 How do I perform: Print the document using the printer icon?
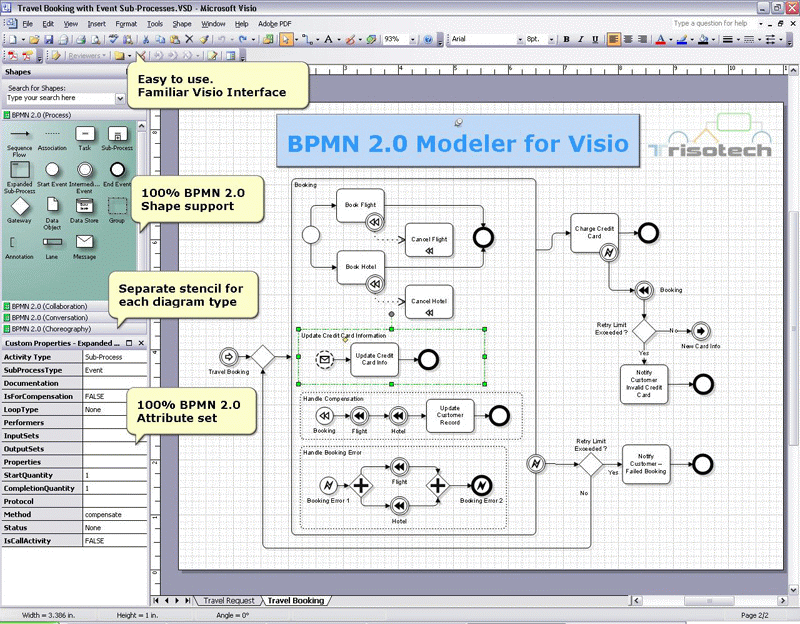[x=81, y=39]
